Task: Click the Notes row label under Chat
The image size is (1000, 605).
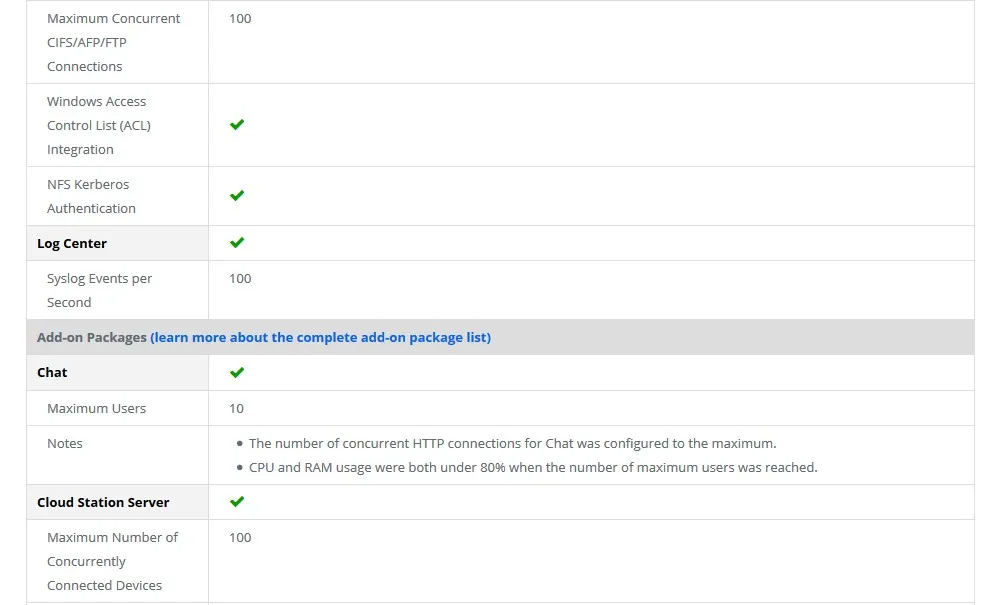Action: tap(65, 444)
